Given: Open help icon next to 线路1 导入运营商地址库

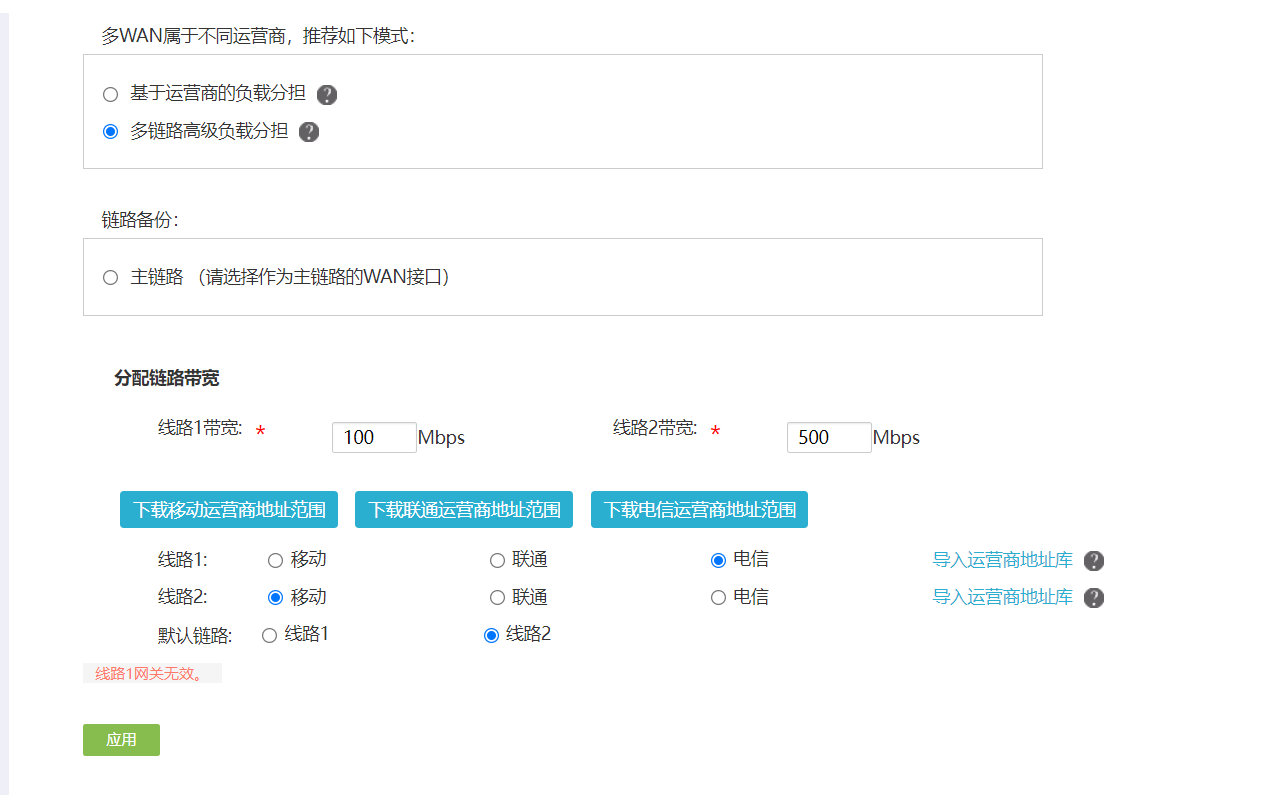Looking at the screenshot, I should (1094, 561).
